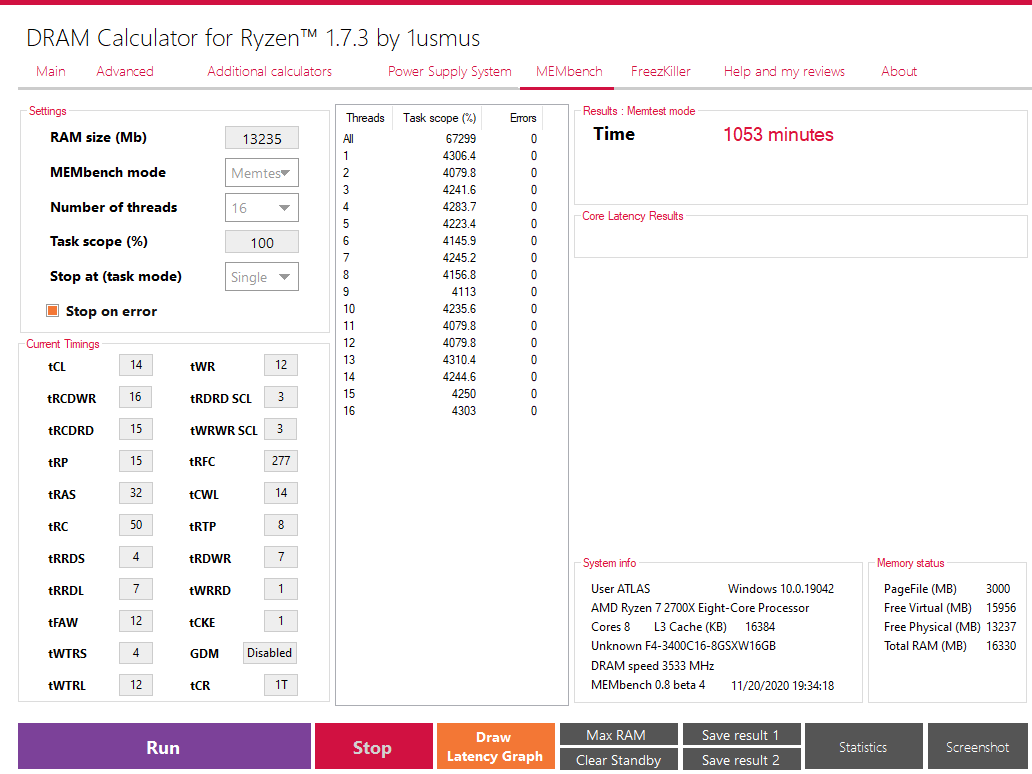
Task: Click the tCR 1T field
Action: point(281,684)
